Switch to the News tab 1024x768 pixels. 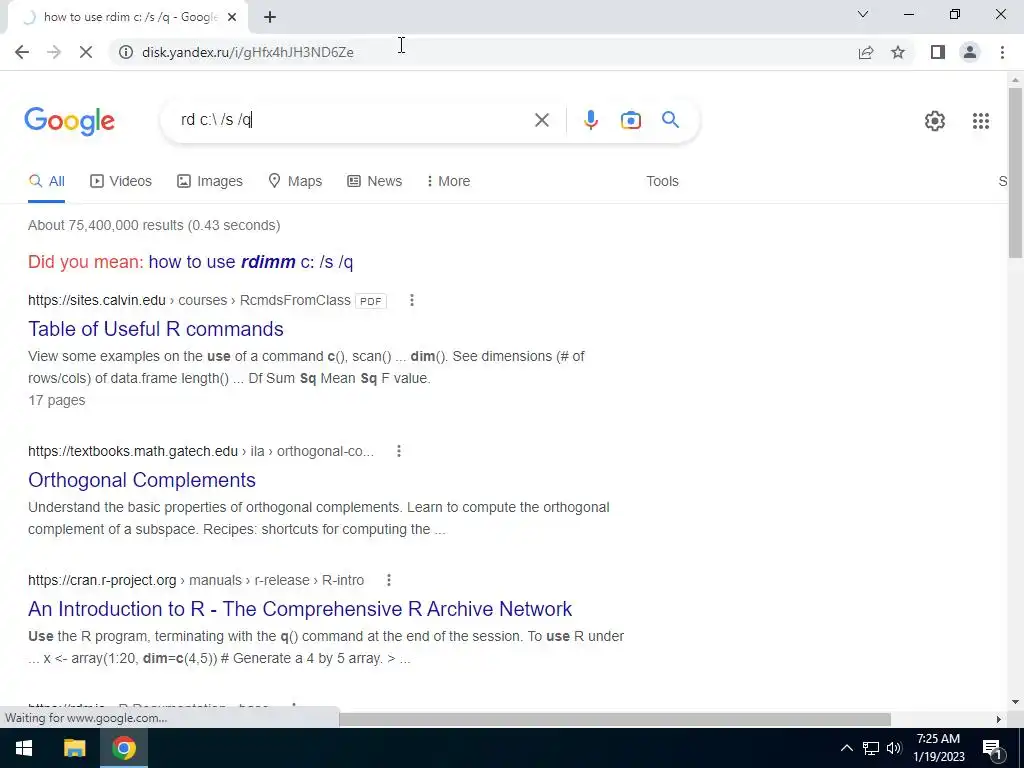coord(374,182)
